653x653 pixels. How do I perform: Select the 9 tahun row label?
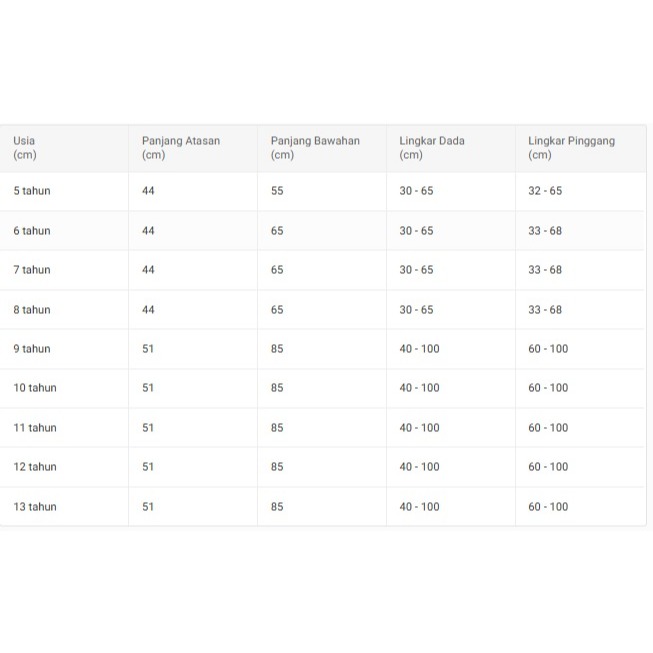click(x=31, y=349)
